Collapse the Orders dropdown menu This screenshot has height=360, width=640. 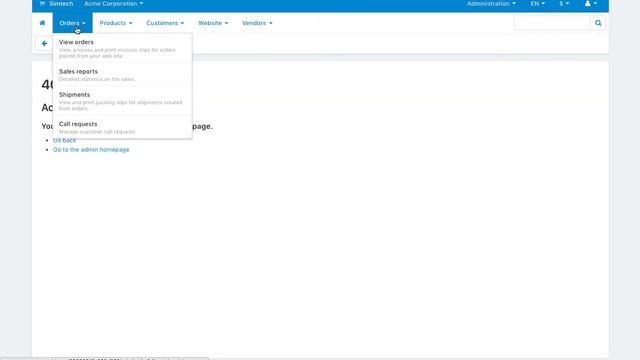click(x=72, y=23)
